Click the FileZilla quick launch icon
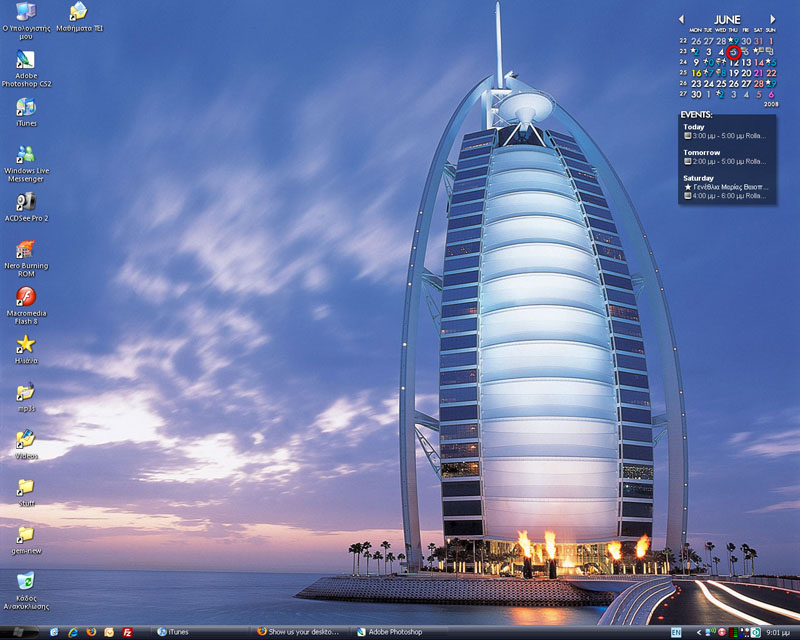 (128, 632)
